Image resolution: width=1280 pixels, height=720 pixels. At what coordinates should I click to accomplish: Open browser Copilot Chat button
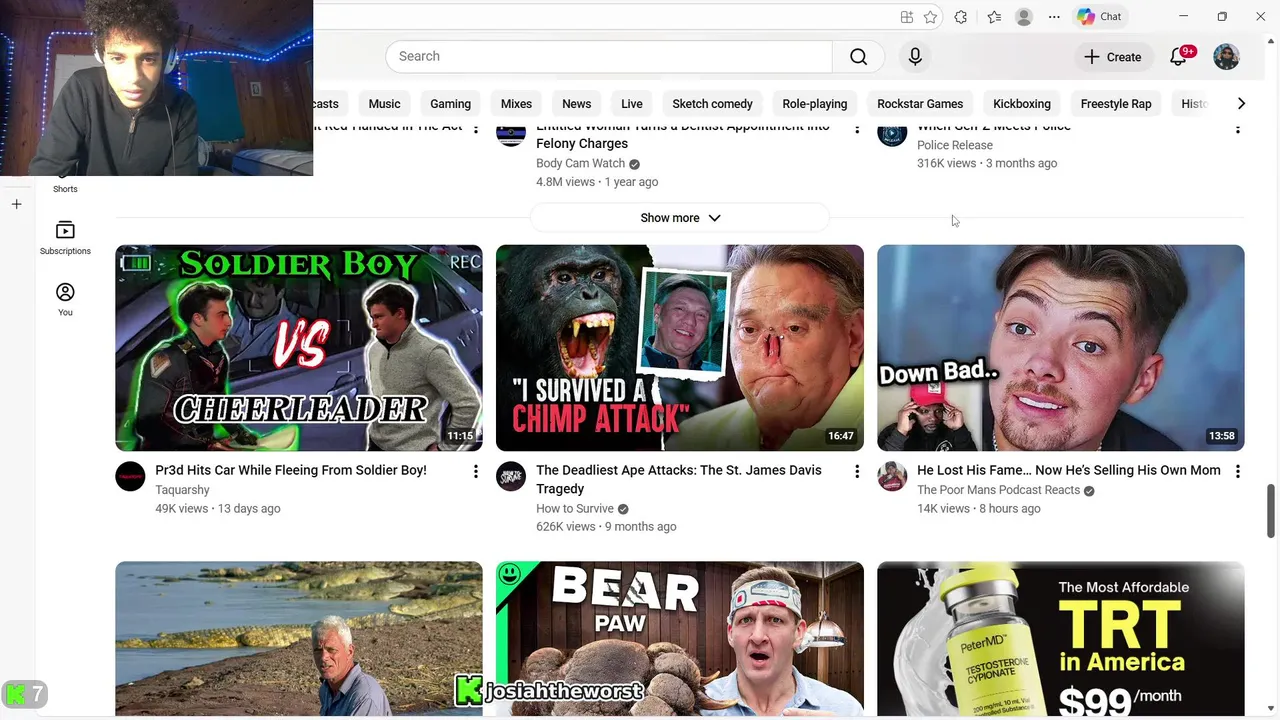(1100, 16)
